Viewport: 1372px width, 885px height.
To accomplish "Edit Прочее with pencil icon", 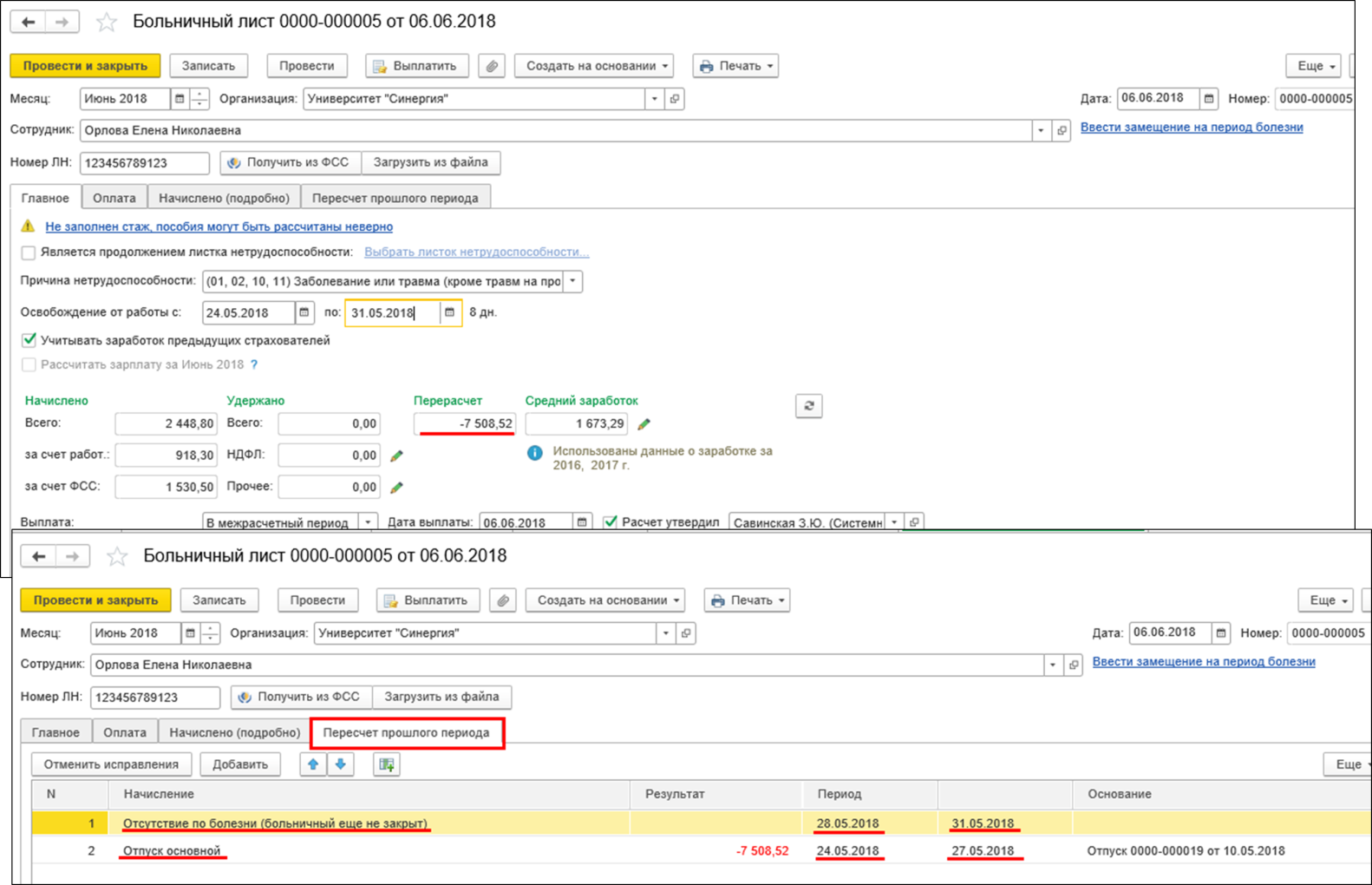I will [x=396, y=488].
